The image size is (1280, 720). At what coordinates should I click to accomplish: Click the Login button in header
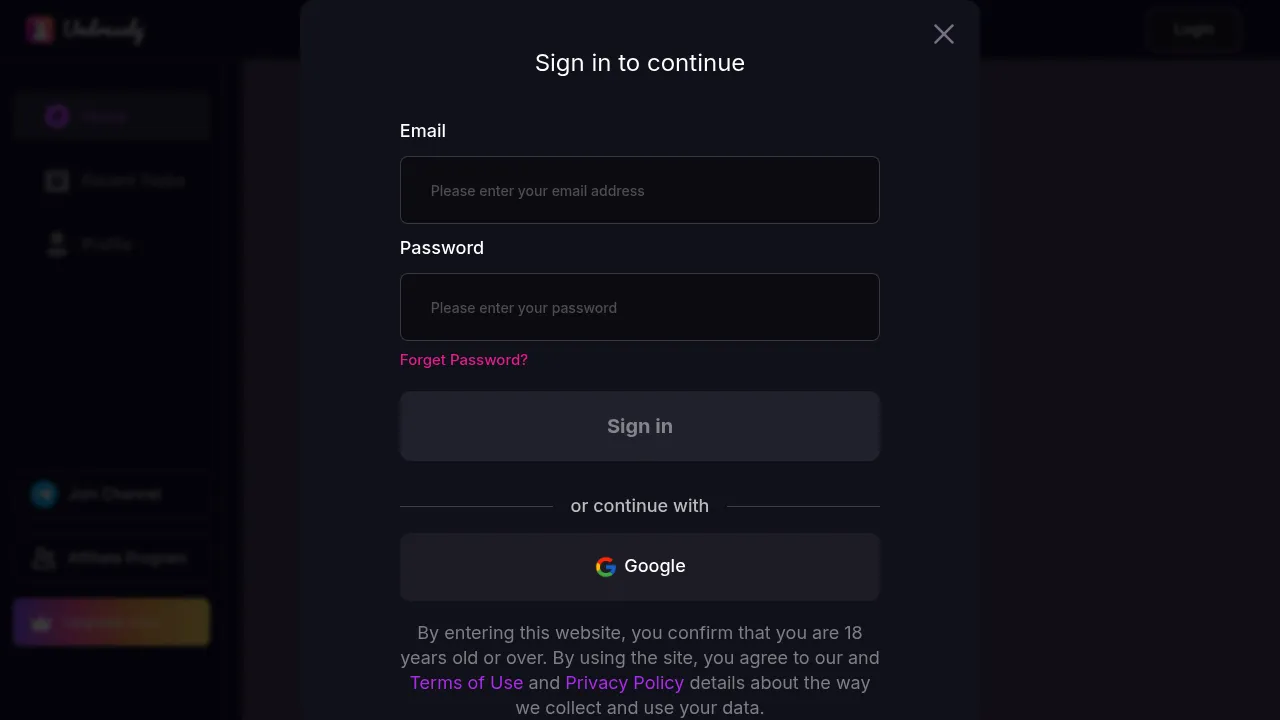[1193, 30]
